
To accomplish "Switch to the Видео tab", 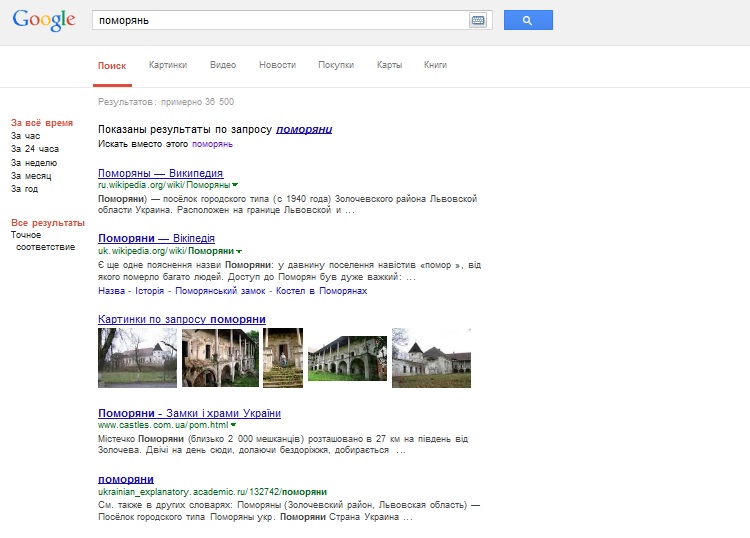I will pyautogui.click(x=223, y=65).
